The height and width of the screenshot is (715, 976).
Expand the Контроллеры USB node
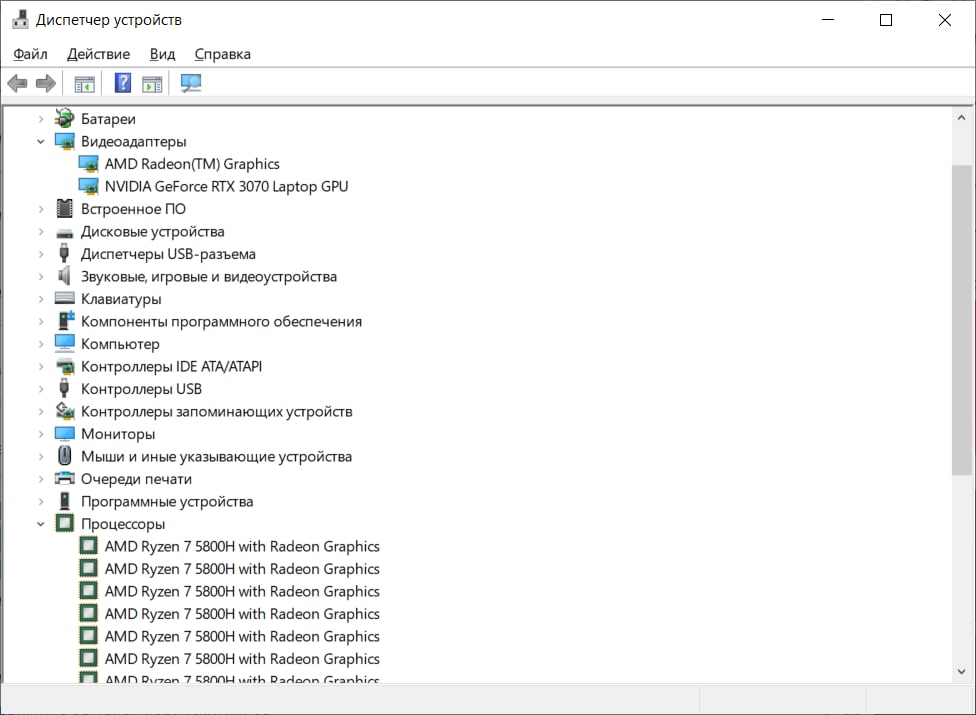[40, 389]
